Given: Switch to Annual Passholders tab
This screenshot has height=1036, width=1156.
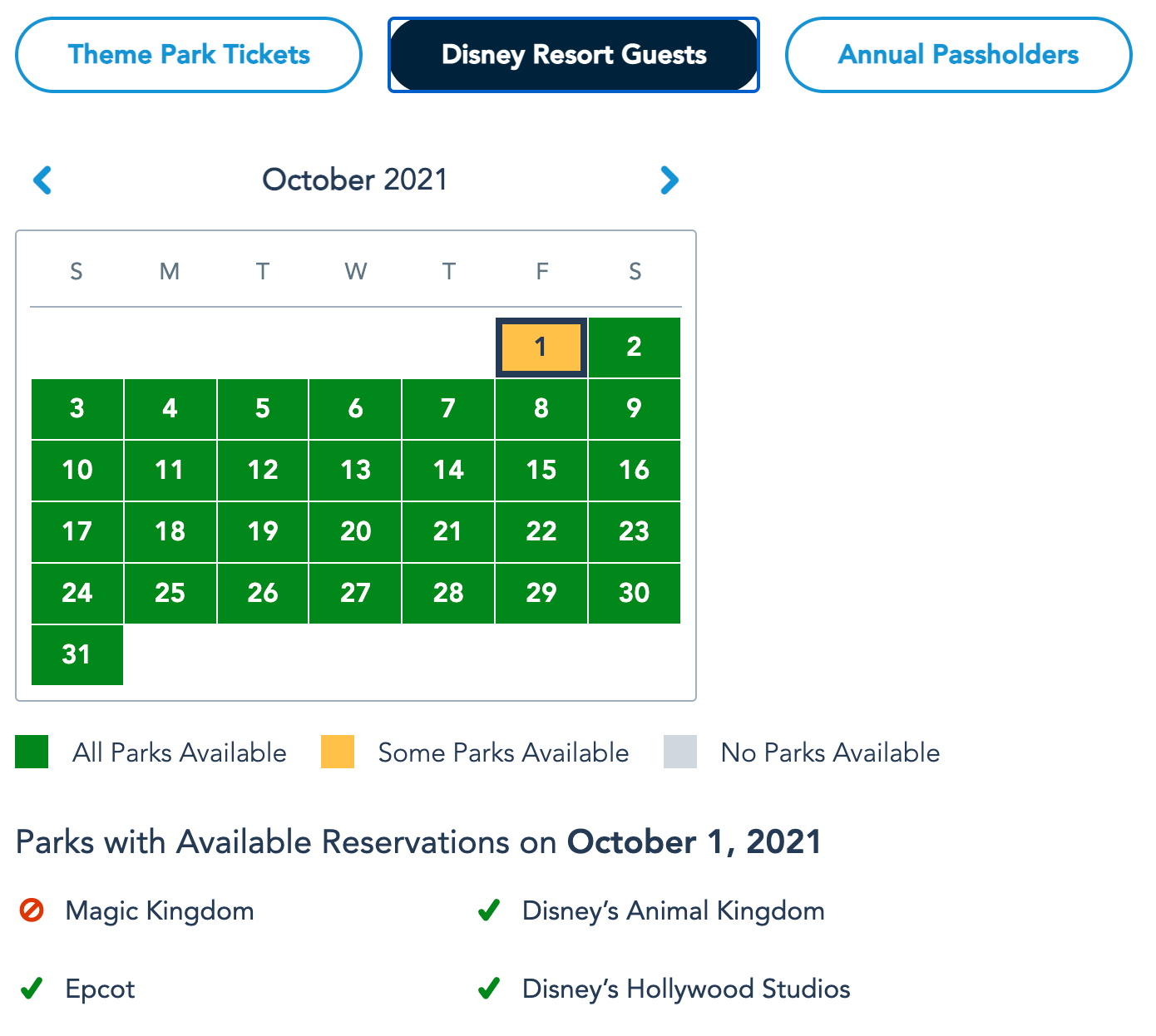Looking at the screenshot, I should tap(958, 55).
